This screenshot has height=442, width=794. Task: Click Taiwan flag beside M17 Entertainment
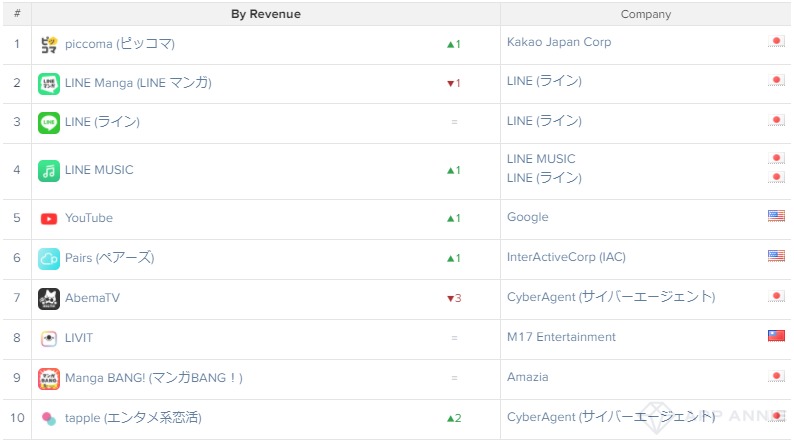click(776, 336)
